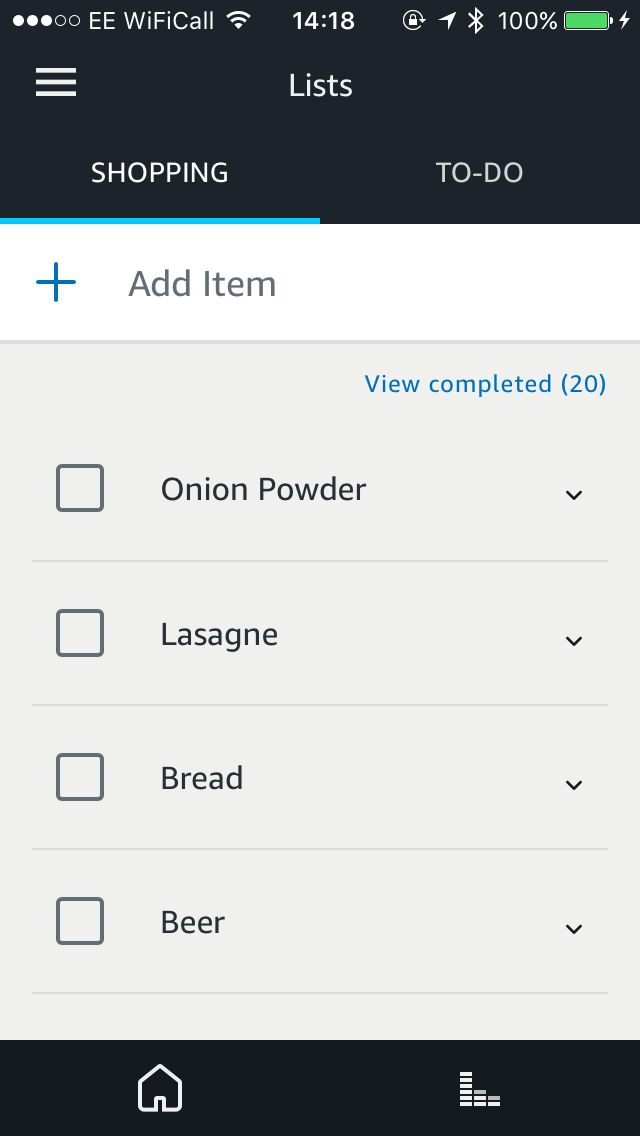The width and height of the screenshot is (640, 1136).
Task: Check the Beer item box
Action: coord(80,921)
